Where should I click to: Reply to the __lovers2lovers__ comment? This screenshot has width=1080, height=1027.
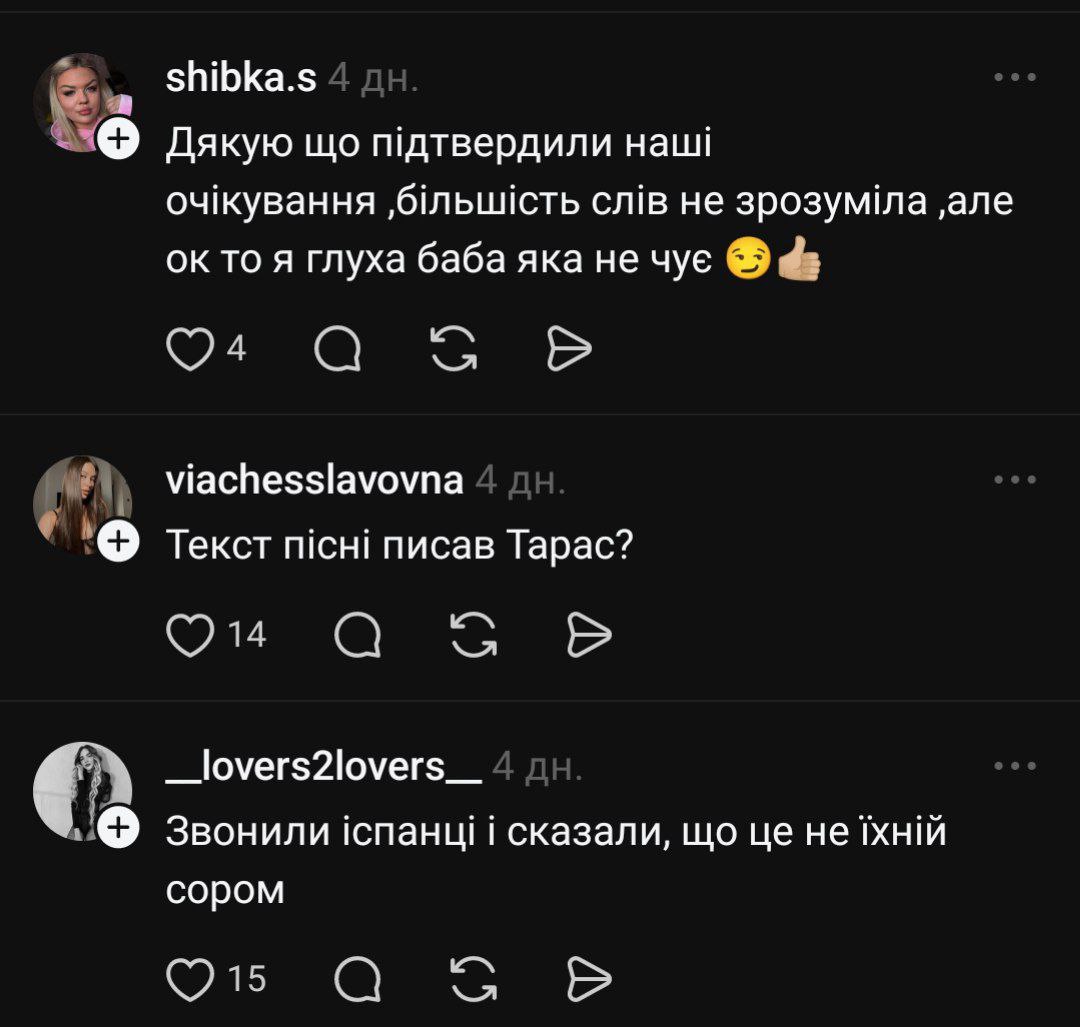[357, 978]
